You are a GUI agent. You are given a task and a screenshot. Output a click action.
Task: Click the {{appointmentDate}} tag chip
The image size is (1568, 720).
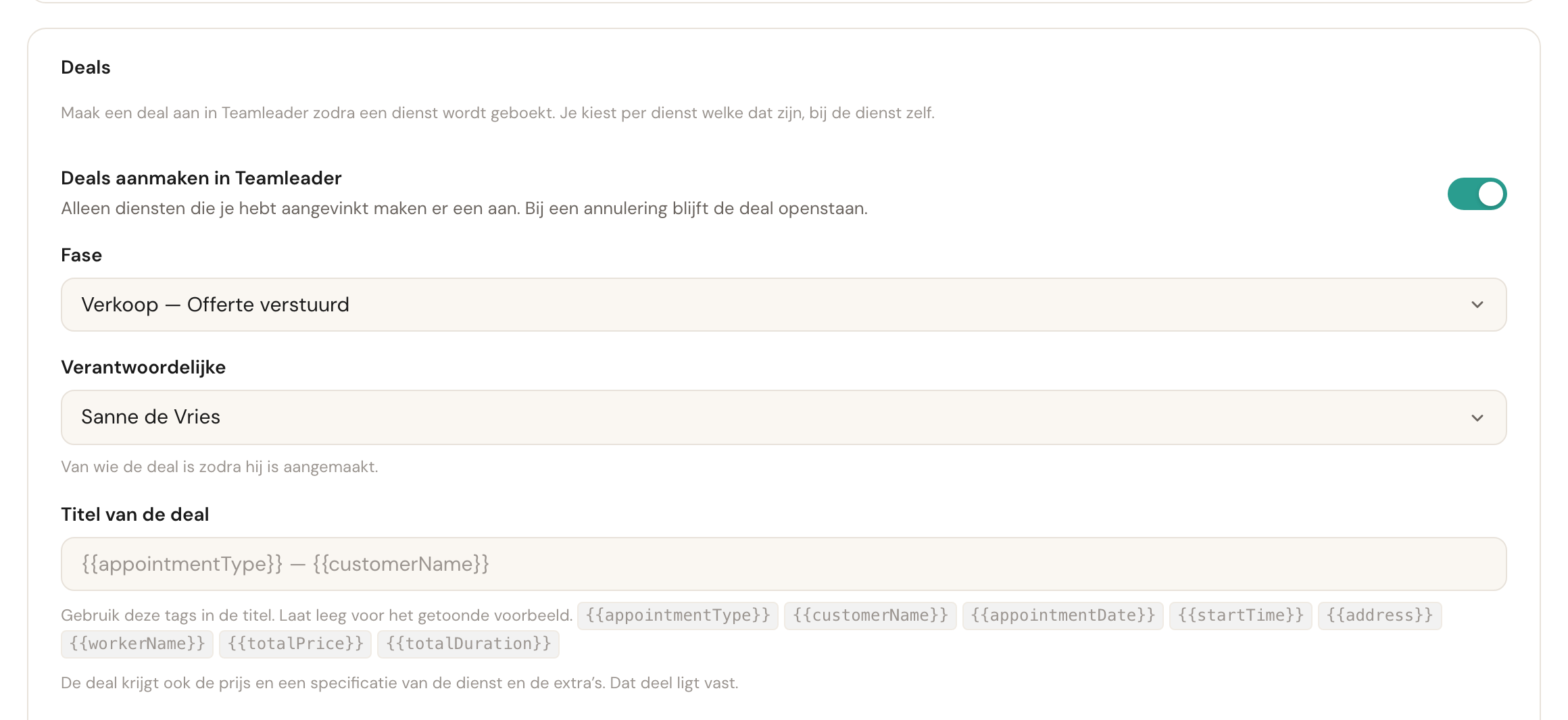[1063, 615]
